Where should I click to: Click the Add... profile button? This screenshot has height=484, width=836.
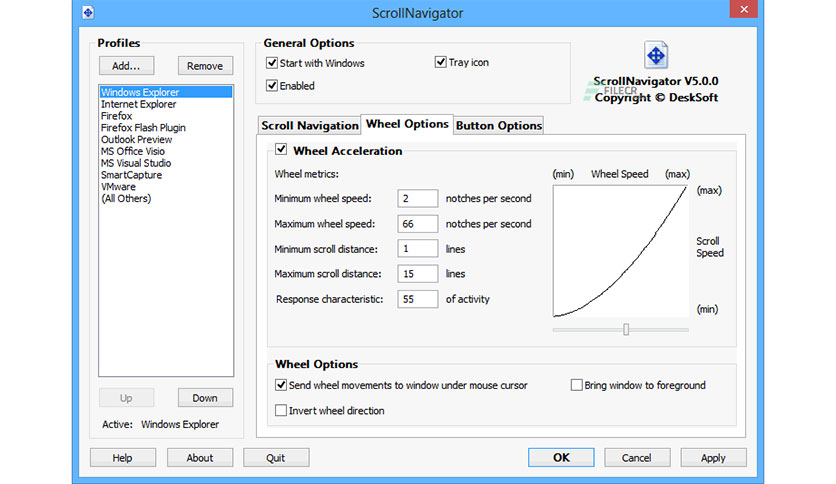pyautogui.click(x=126, y=66)
